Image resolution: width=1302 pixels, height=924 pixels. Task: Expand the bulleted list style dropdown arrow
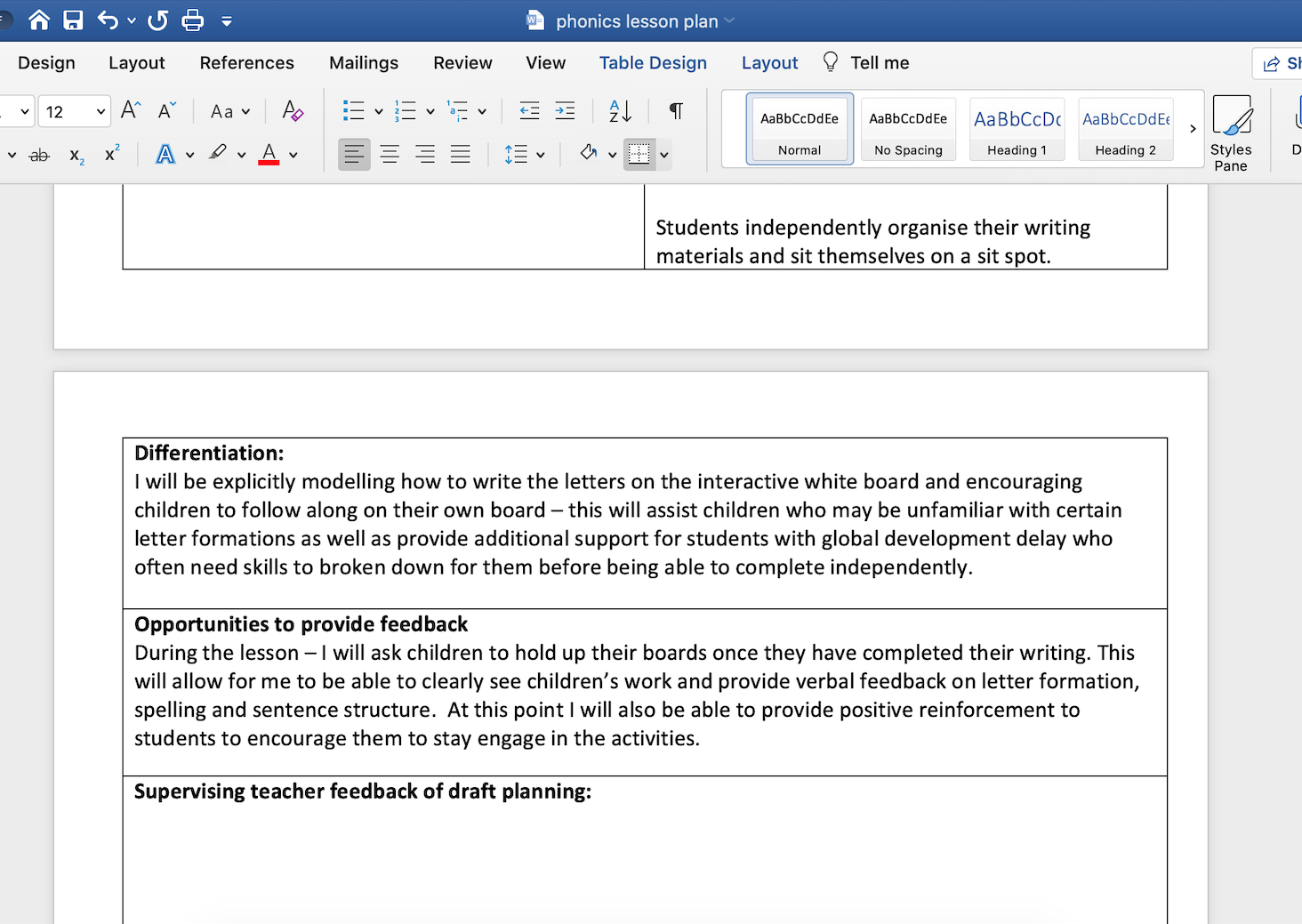pos(378,112)
